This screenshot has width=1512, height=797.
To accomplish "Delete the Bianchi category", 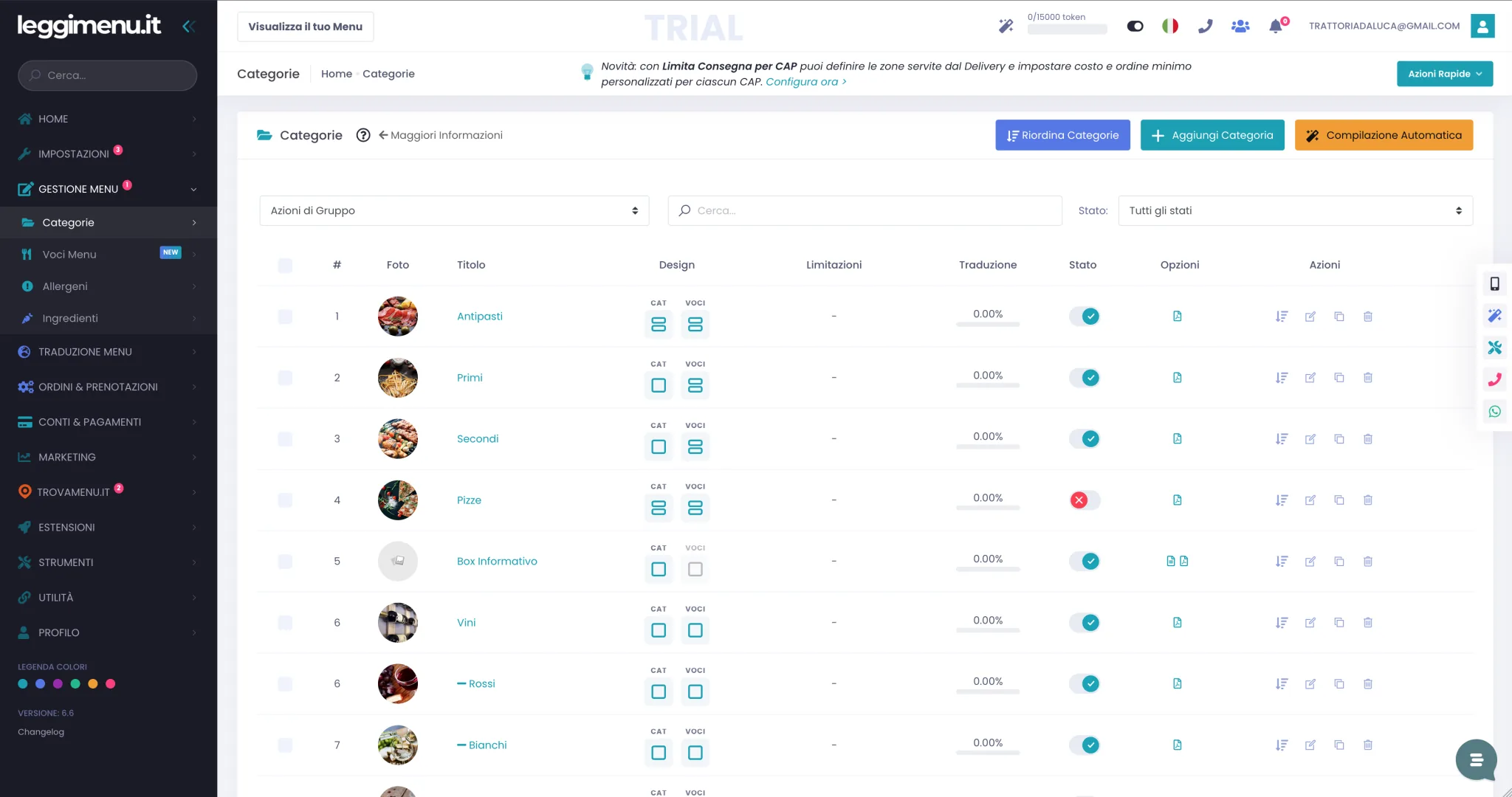I will [x=1368, y=745].
